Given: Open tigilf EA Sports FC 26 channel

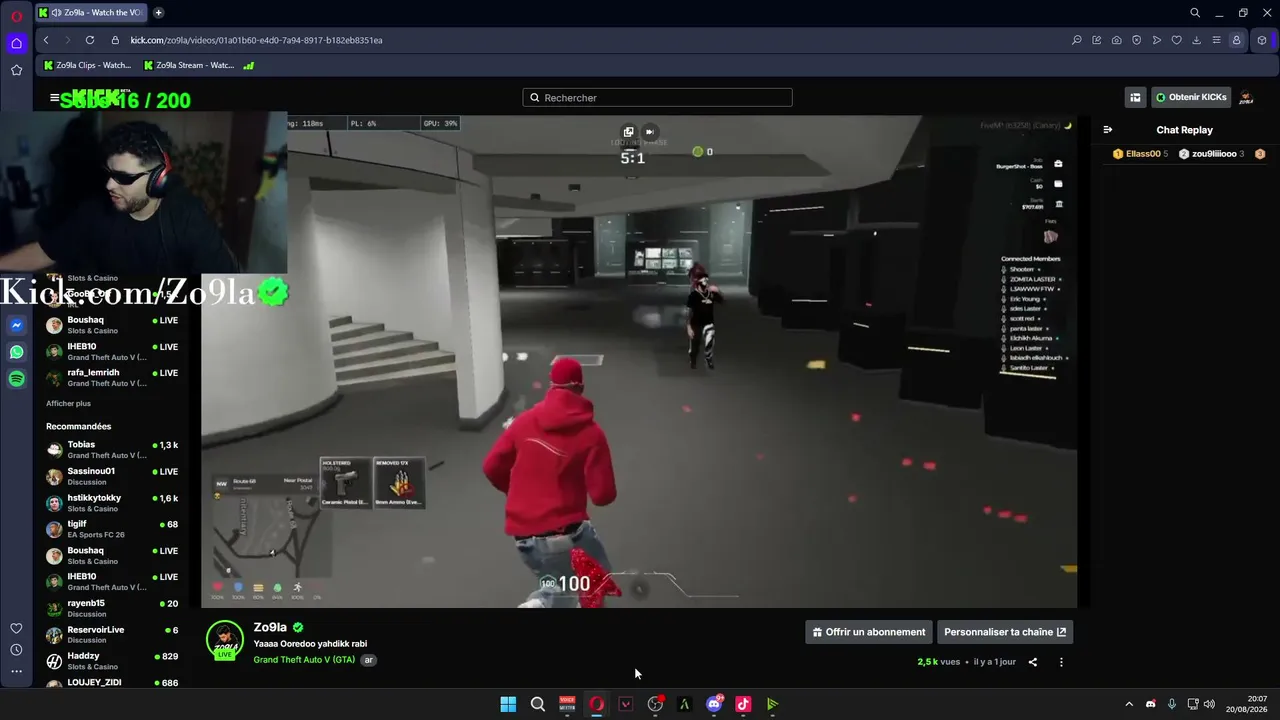Looking at the screenshot, I should pos(112,529).
